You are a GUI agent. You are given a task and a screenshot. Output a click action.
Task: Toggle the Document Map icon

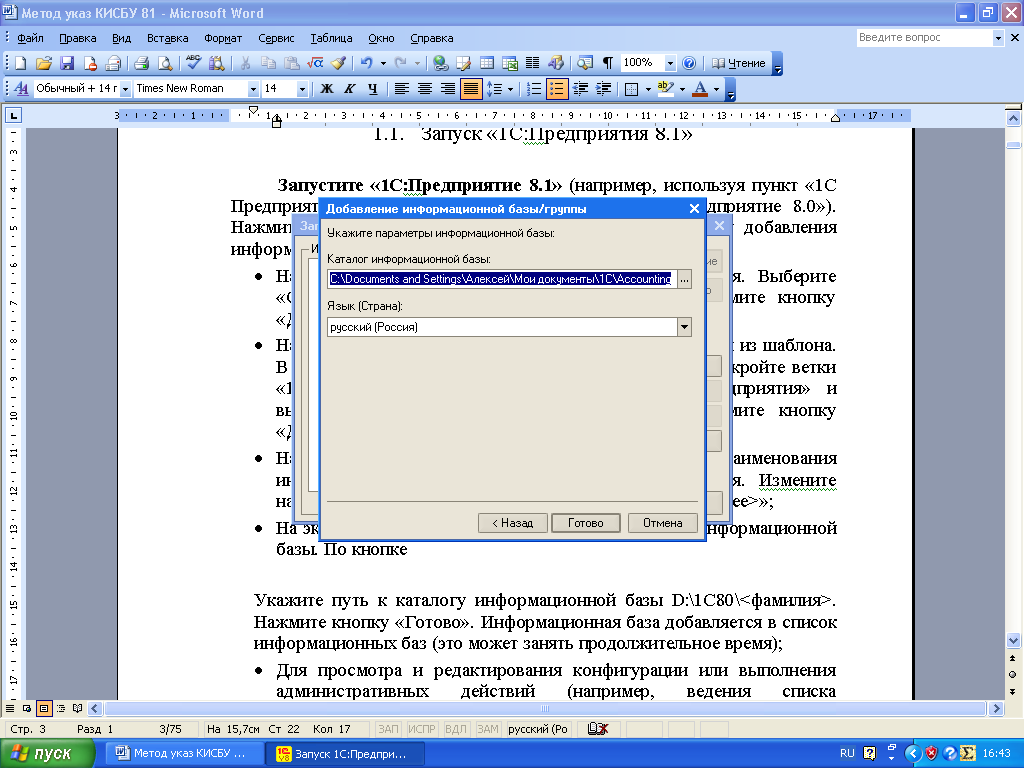584,63
